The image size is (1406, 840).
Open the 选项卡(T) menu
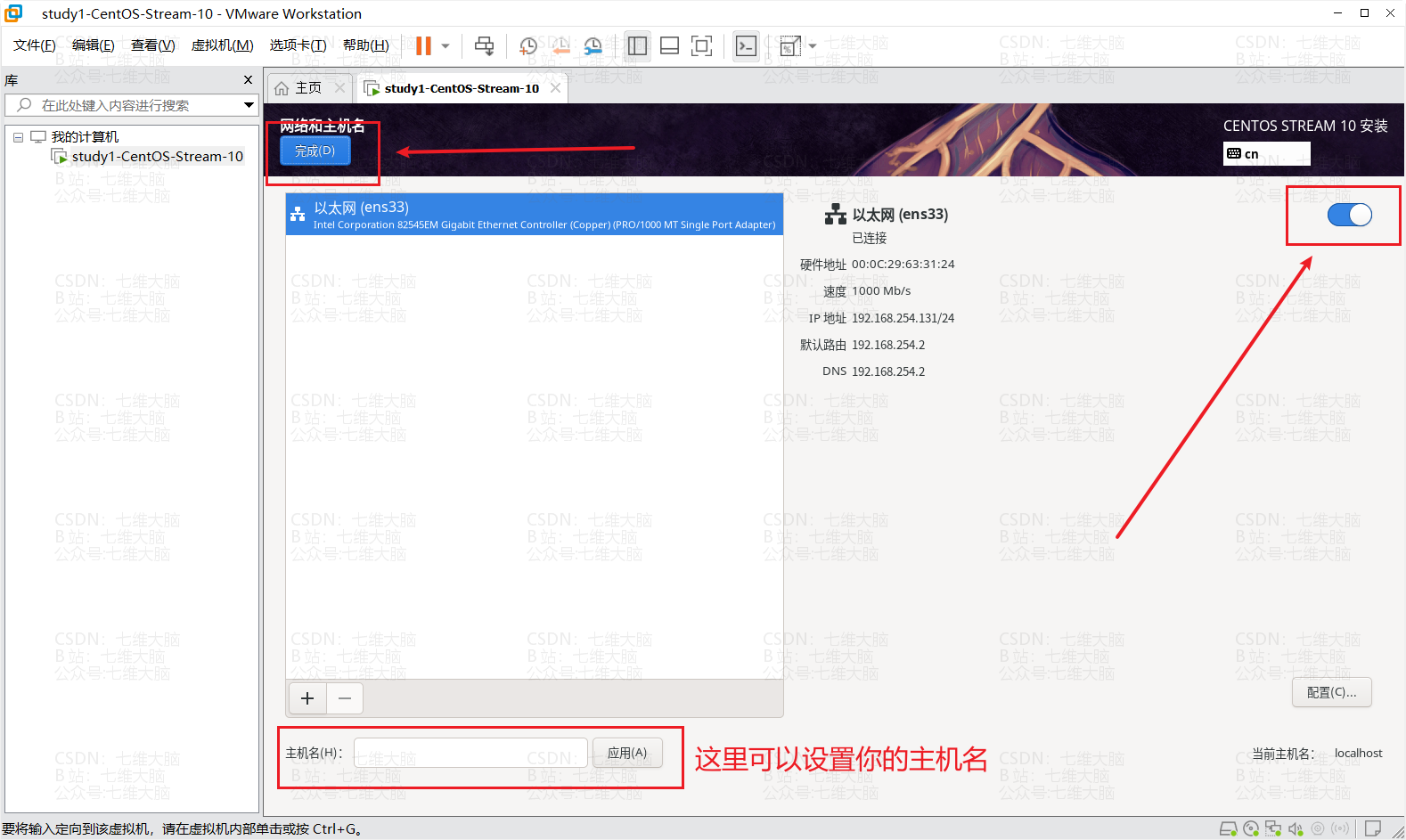point(298,45)
